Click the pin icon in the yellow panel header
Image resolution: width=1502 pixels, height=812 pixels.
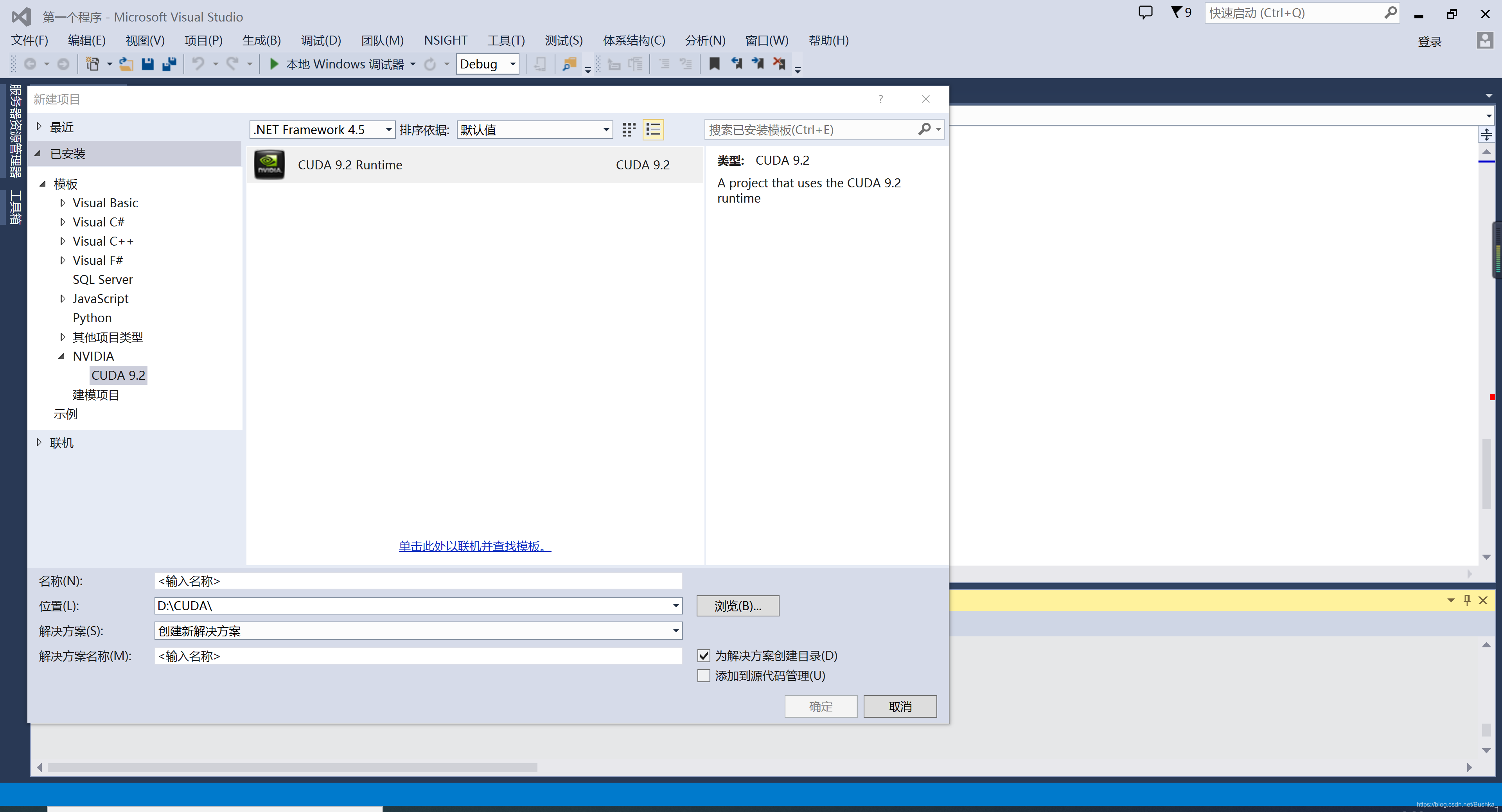[1467, 600]
